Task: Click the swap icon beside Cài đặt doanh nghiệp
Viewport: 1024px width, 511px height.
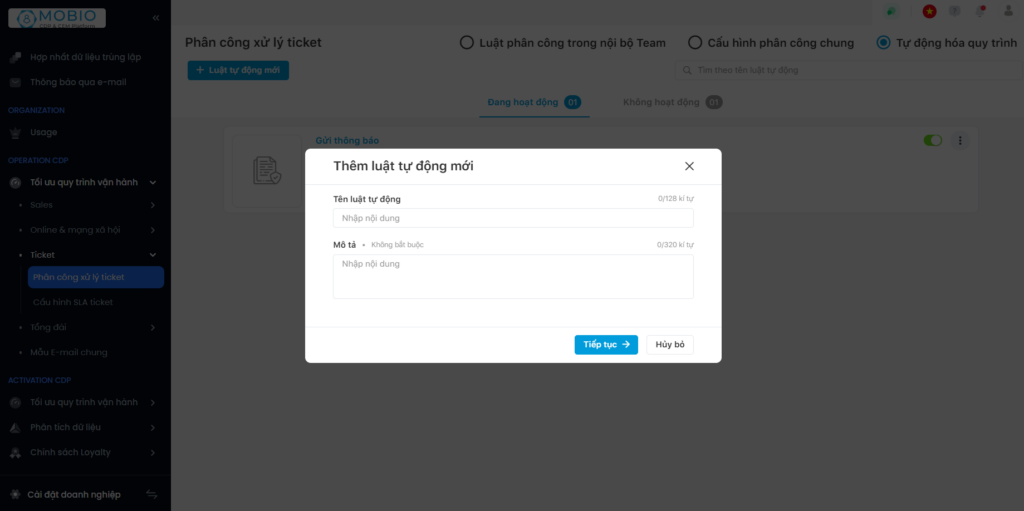Action: pos(152,494)
